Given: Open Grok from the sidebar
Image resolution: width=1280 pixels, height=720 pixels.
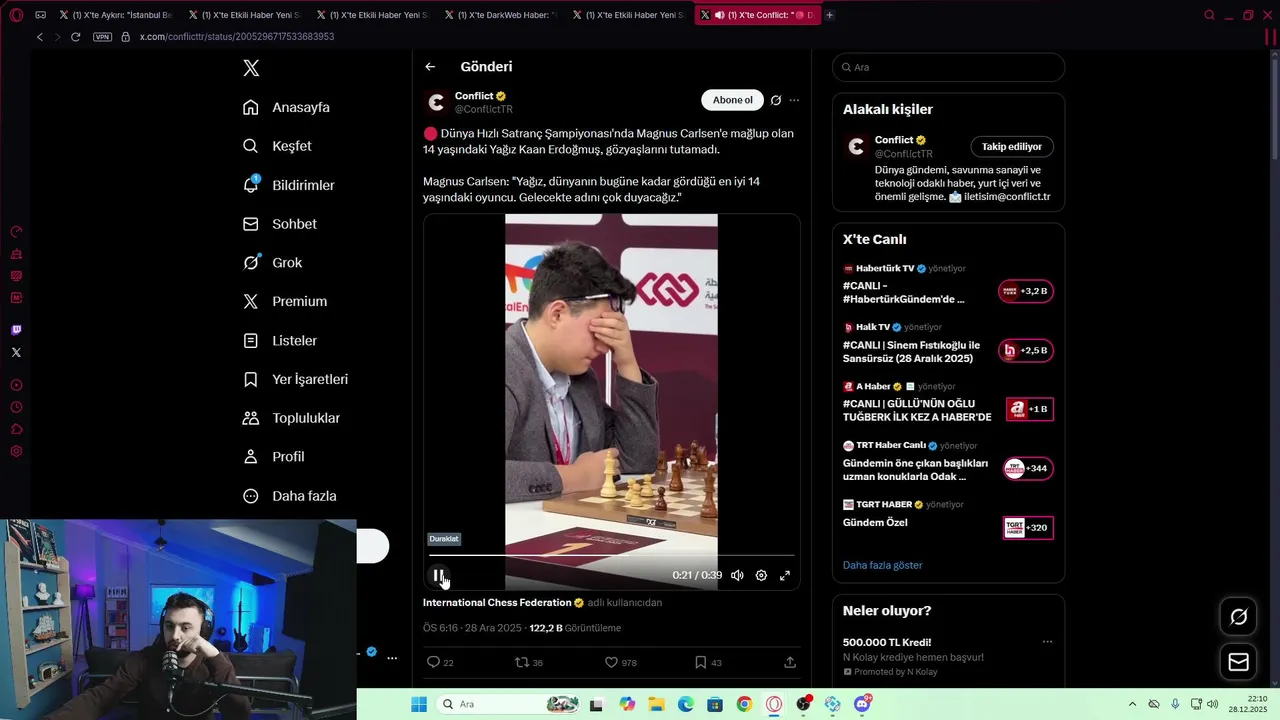Looking at the screenshot, I should 273,262.
